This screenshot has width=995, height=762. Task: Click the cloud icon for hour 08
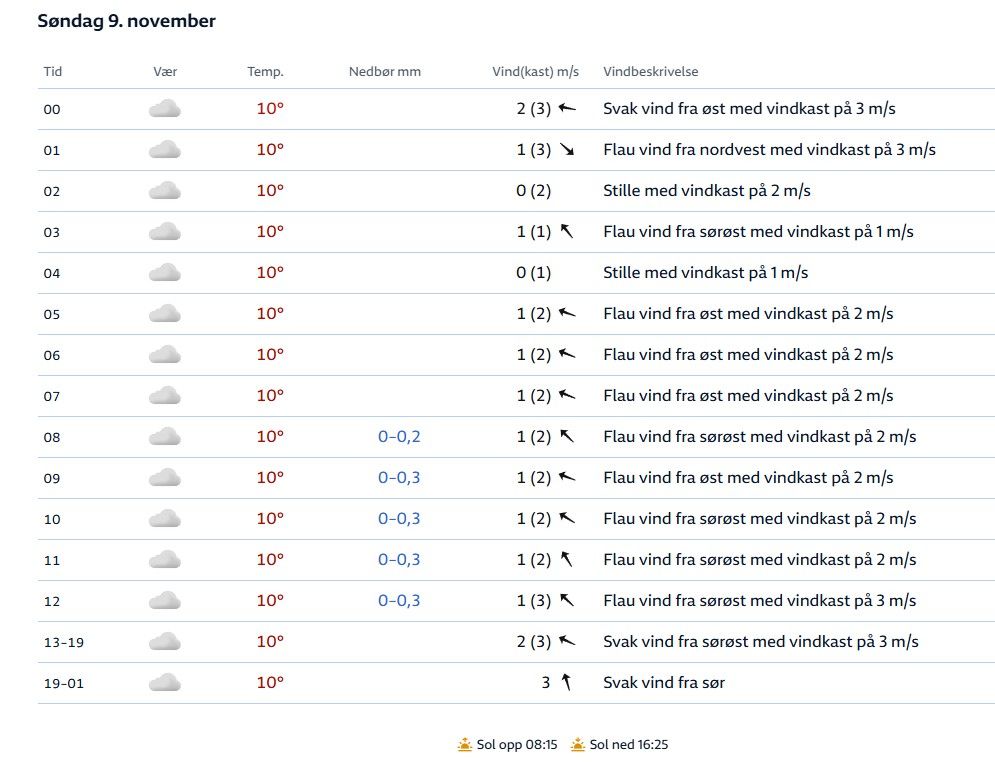point(165,437)
